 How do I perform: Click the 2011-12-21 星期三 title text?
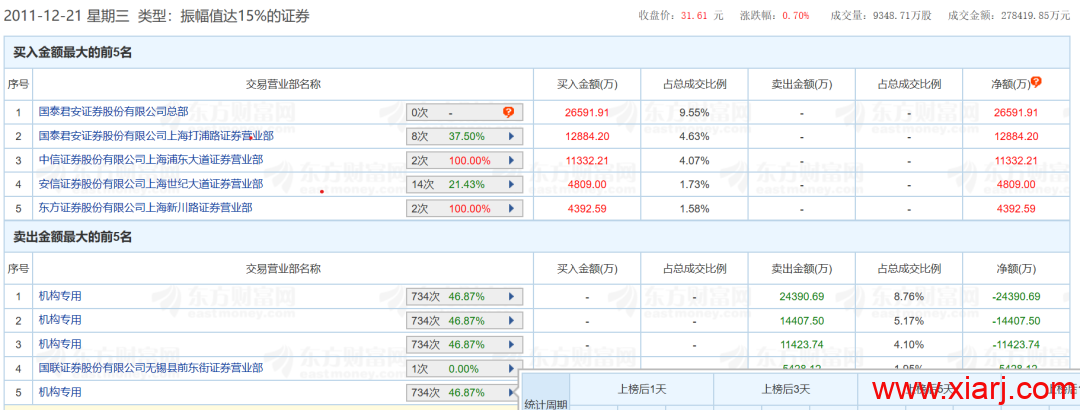click(x=66, y=17)
